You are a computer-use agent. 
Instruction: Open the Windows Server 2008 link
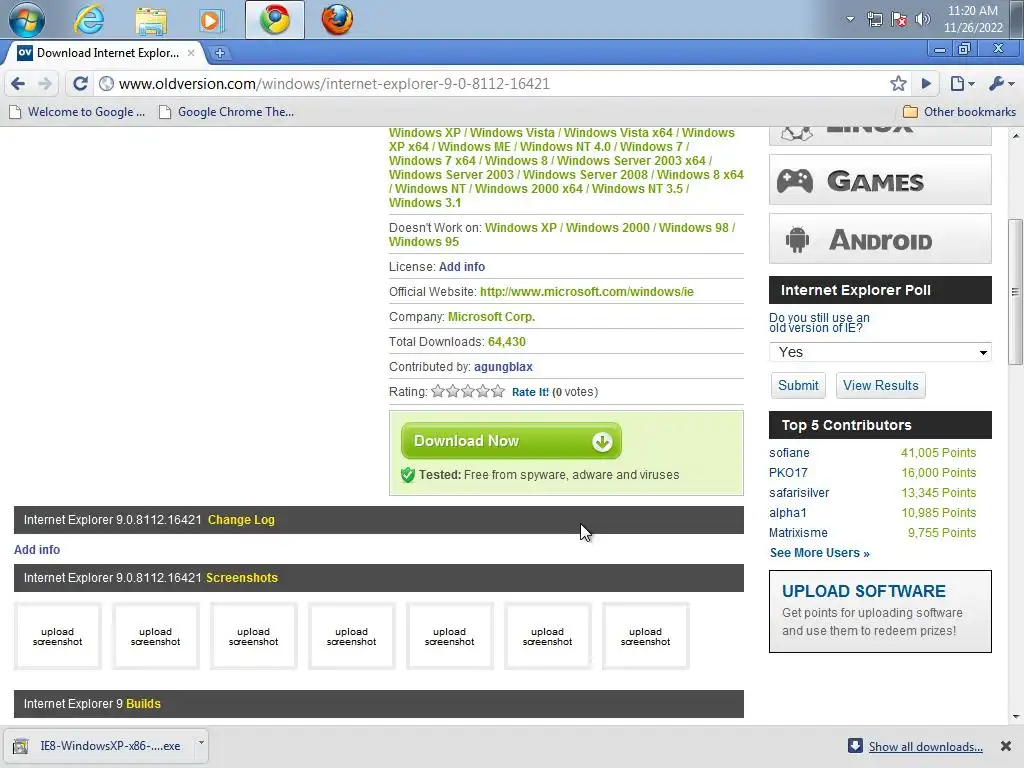(x=585, y=174)
